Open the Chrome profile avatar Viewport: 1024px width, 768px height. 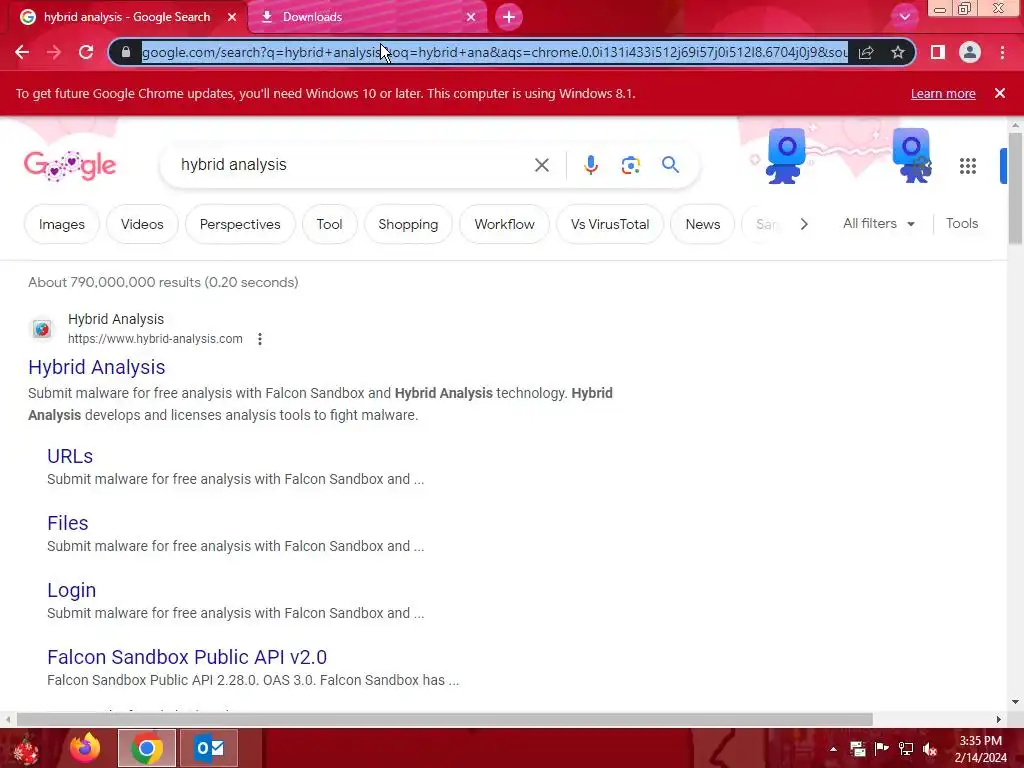970,52
